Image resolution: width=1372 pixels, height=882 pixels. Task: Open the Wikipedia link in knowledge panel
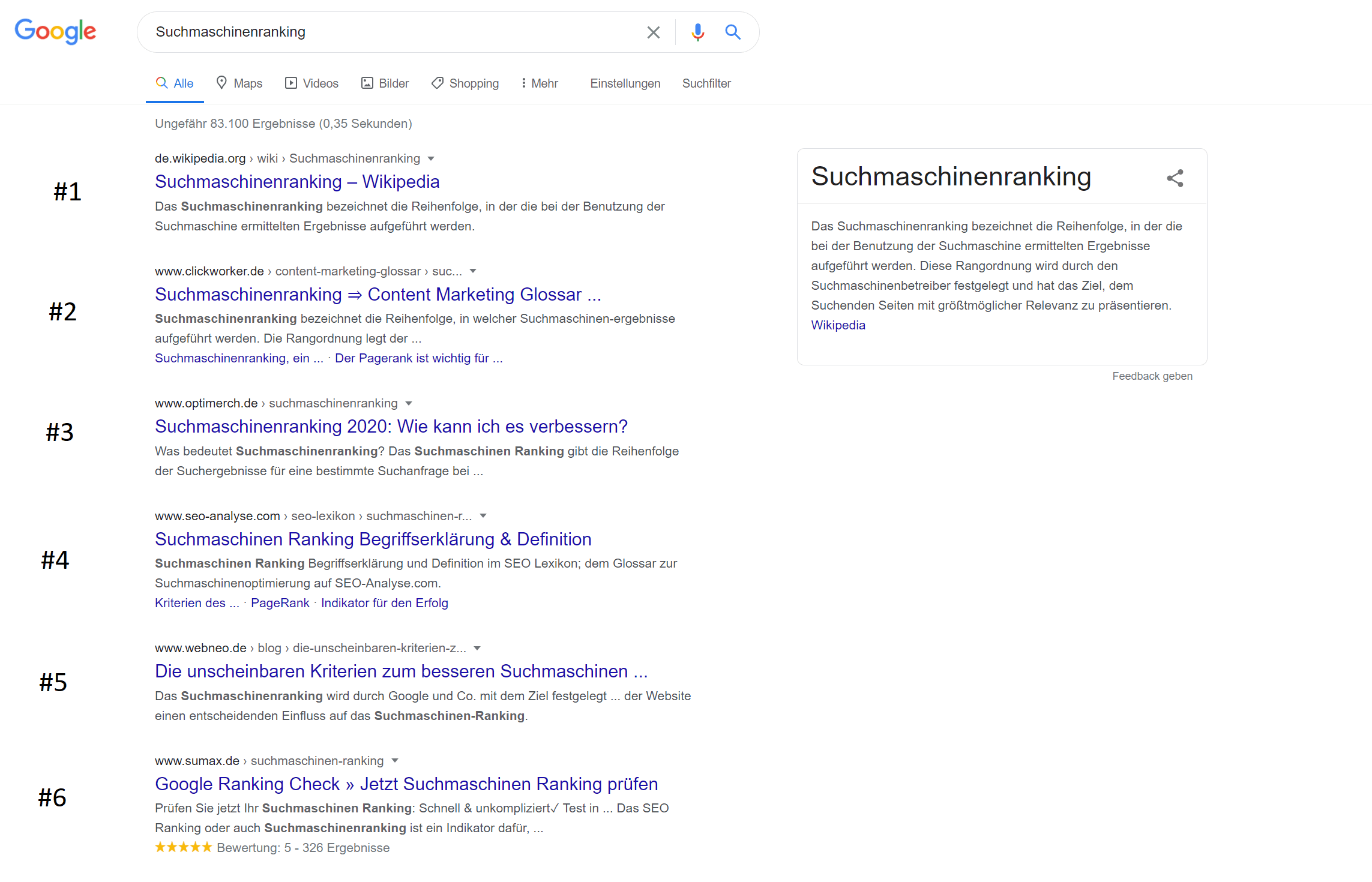838,325
